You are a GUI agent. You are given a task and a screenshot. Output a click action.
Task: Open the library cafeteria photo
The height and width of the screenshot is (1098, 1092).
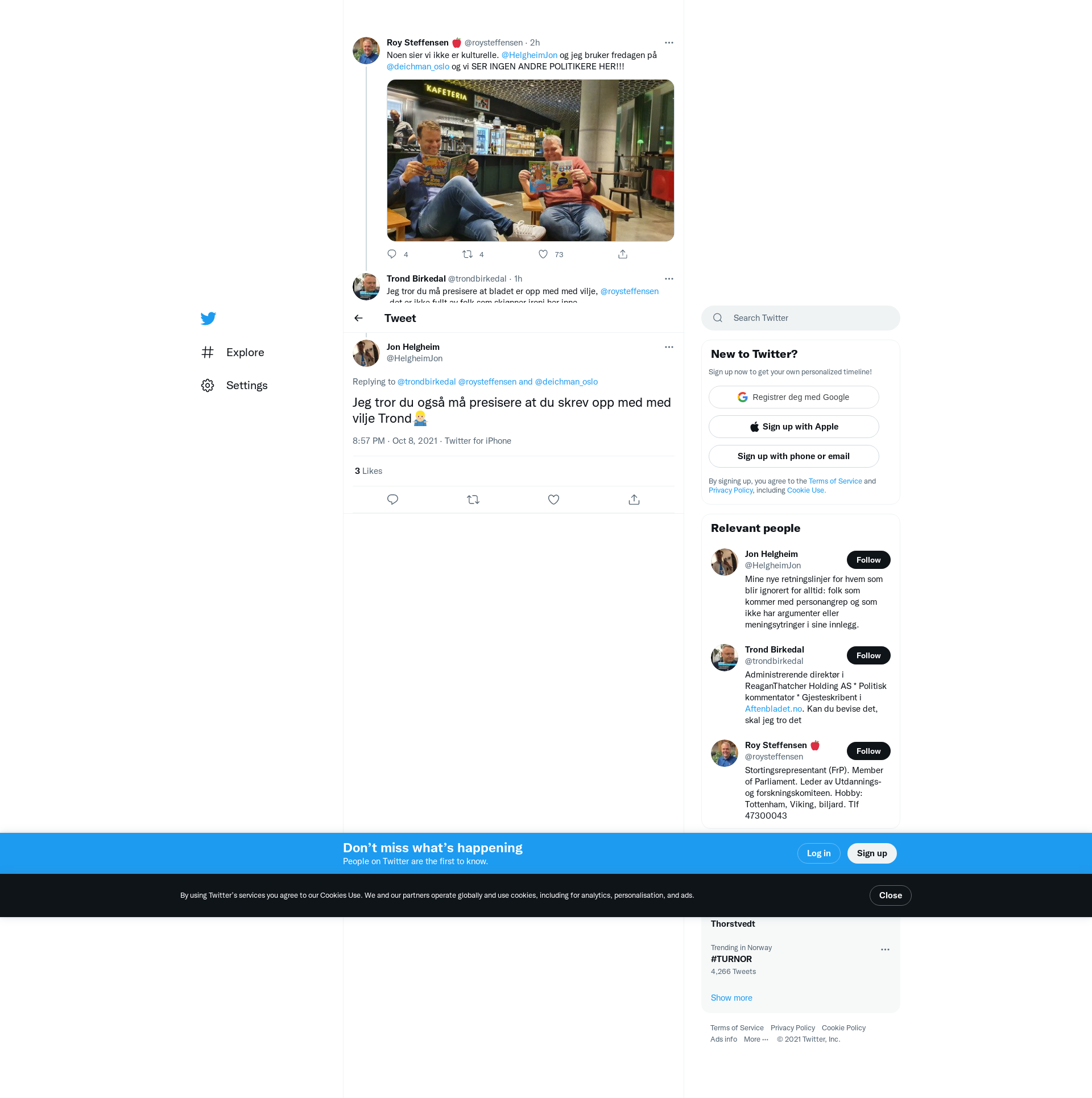pos(530,160)
